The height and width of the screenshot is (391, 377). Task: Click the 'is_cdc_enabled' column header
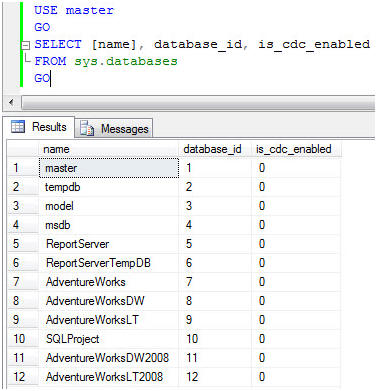pyautogui.click(x=296, y=149)
